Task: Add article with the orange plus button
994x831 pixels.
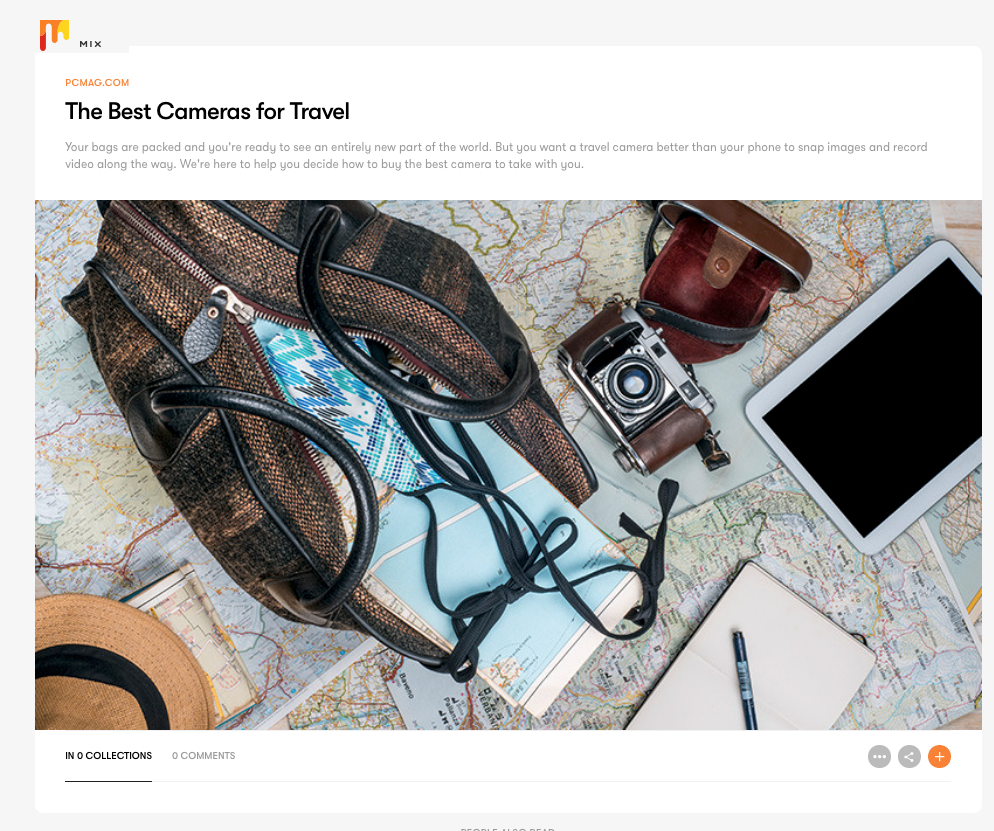Action: (x=939, y=756)
